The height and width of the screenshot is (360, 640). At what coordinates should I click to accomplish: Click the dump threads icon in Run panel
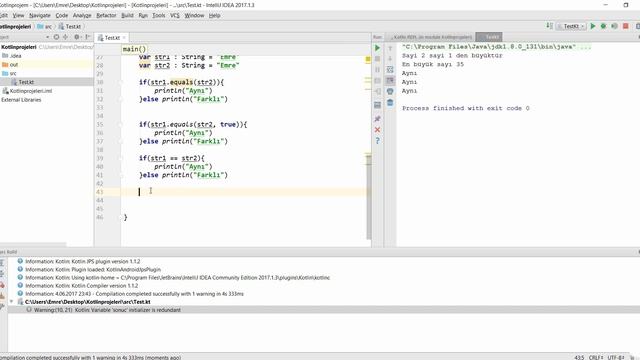(x=377, y=80)
